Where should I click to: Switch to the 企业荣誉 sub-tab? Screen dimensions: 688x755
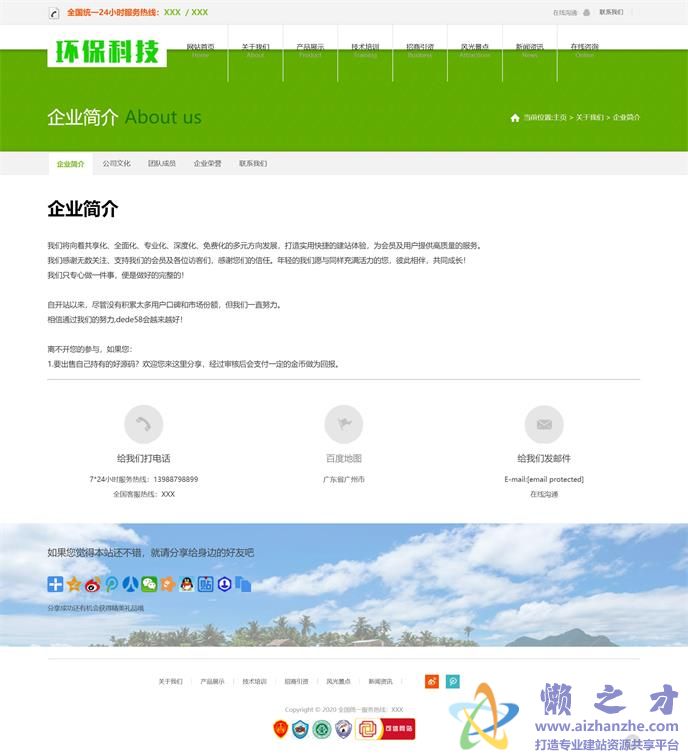(x=208, y=164)
